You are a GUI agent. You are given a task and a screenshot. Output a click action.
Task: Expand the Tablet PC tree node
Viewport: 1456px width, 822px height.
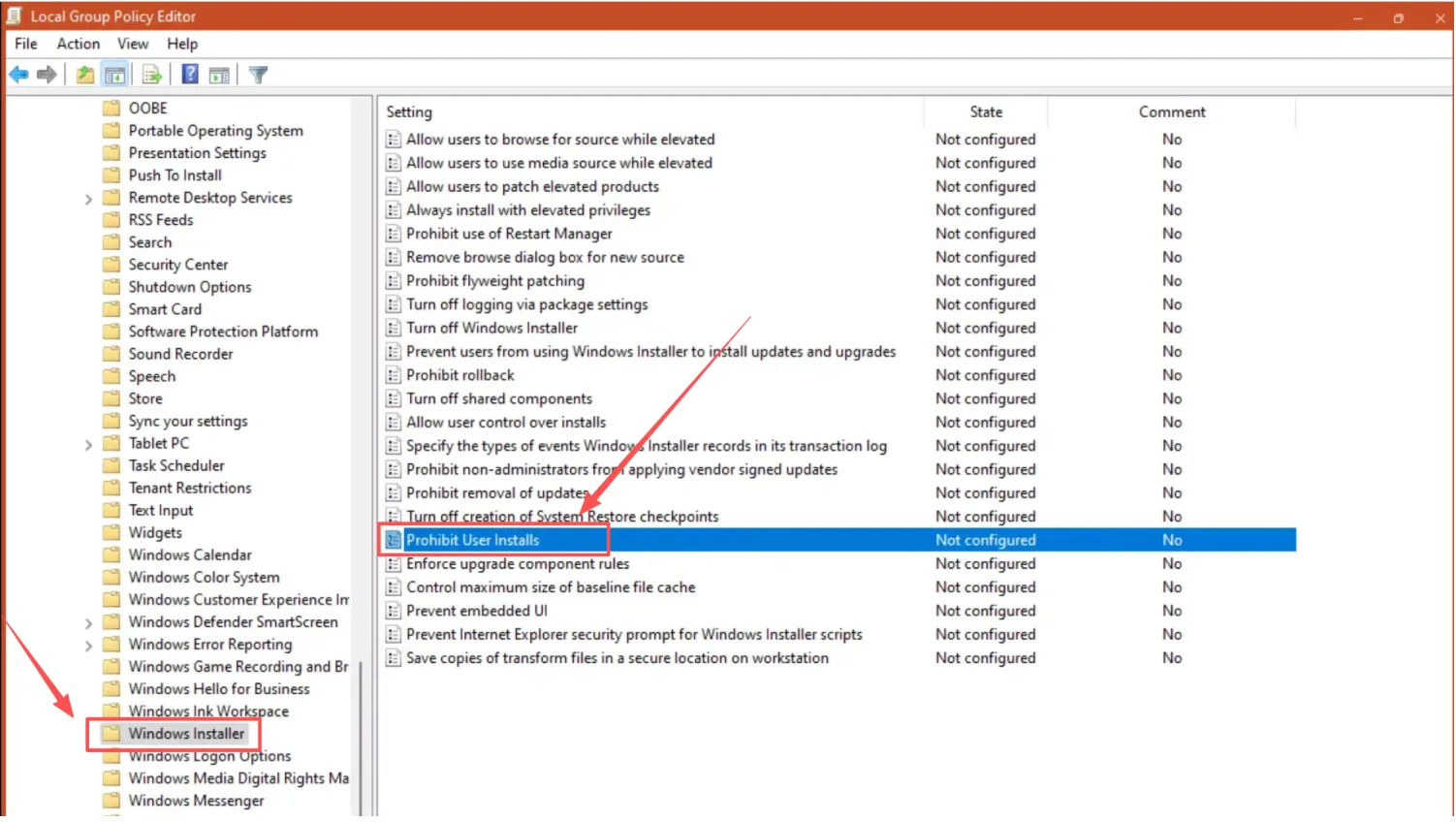click(88, 445)
